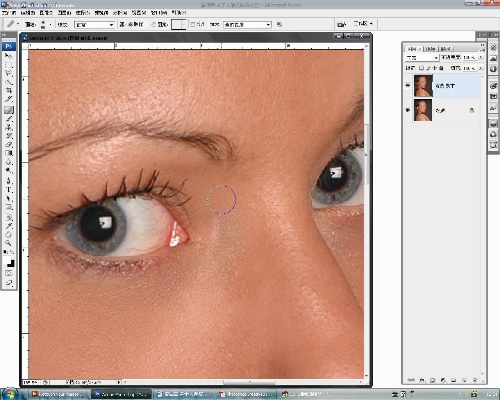
Task: Select the top layer thumbnail
Action: [423, 86]
